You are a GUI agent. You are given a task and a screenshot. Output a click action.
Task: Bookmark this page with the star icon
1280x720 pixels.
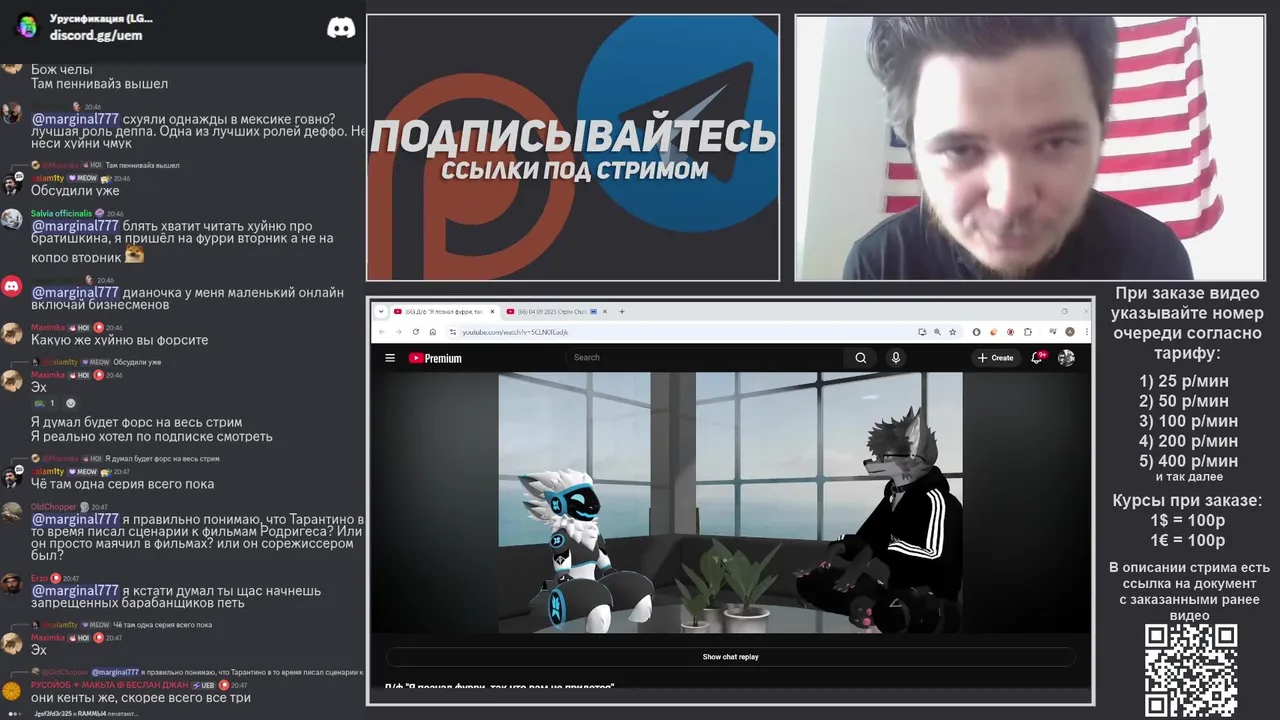(953, 332)
